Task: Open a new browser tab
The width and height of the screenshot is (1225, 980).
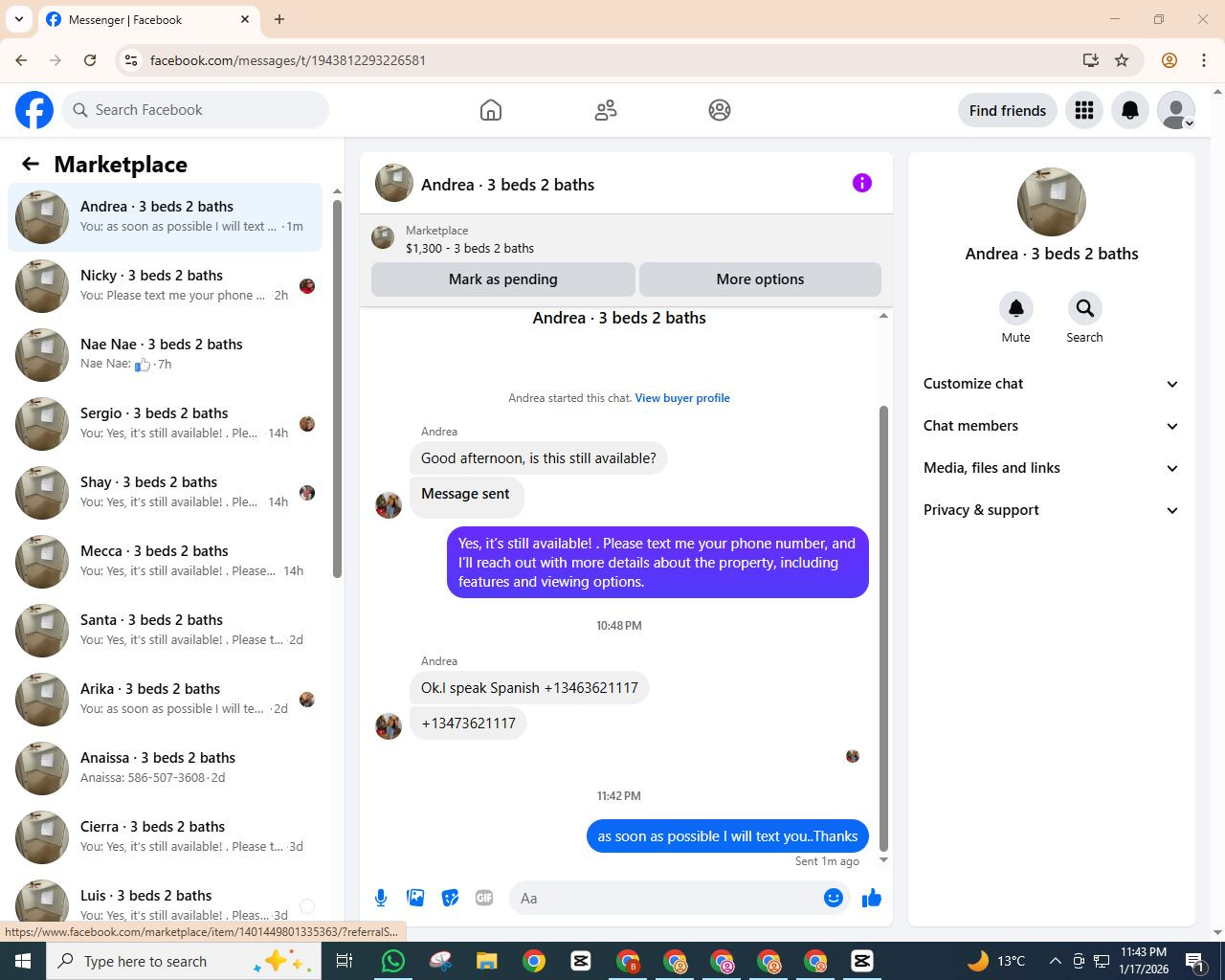Action: tap(279, 19)
